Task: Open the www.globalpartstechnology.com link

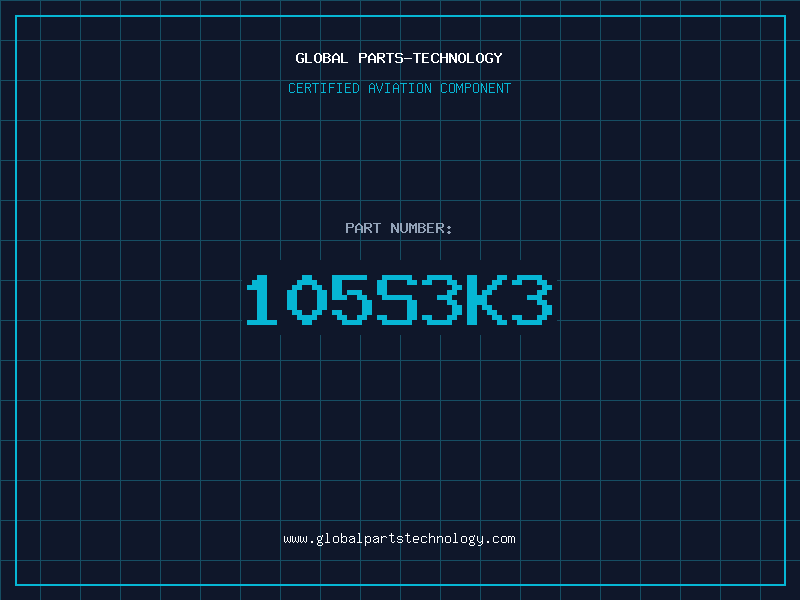Action: [x=399, y=539]
